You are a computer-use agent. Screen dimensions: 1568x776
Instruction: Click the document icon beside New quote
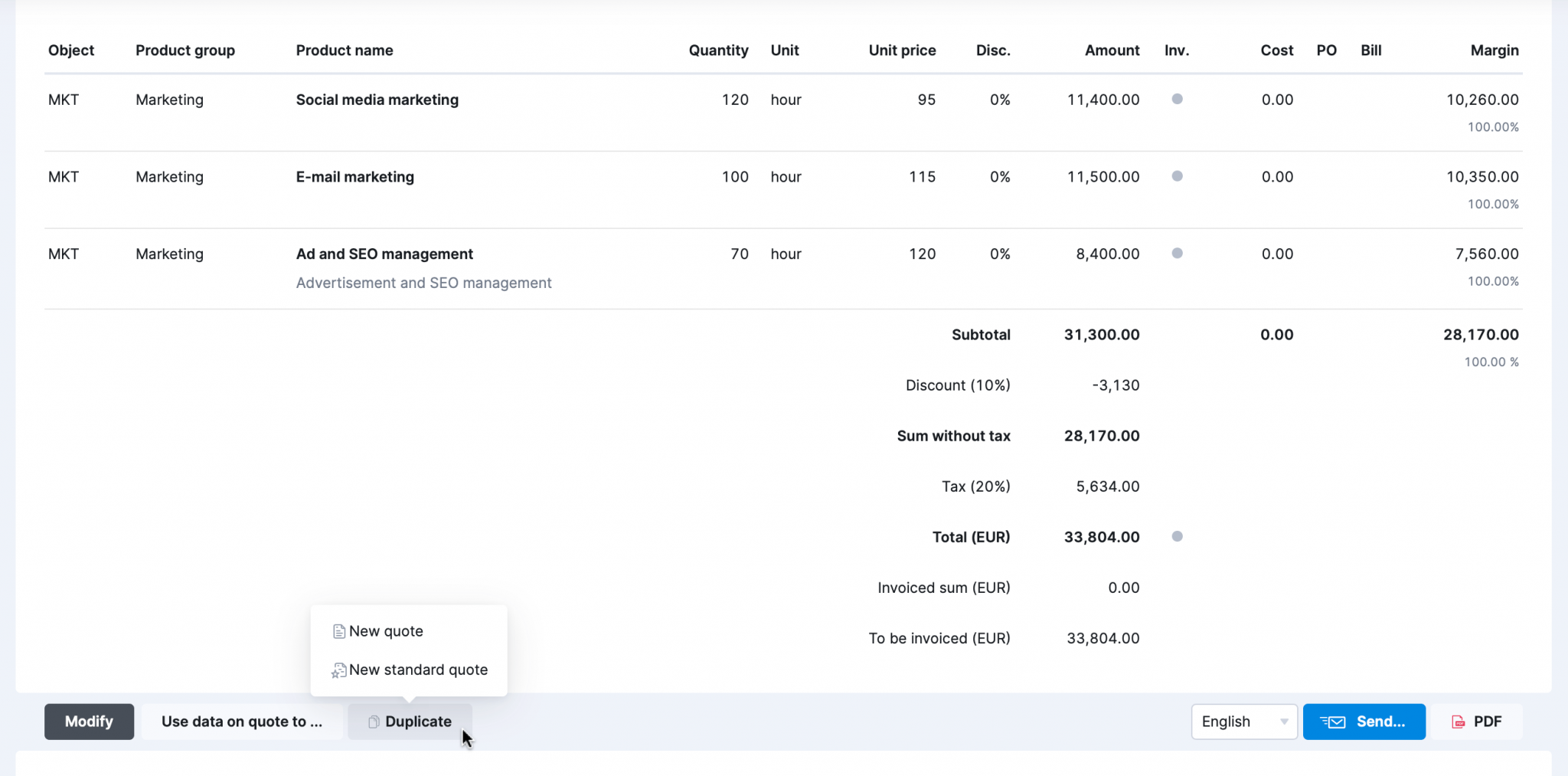339,631
